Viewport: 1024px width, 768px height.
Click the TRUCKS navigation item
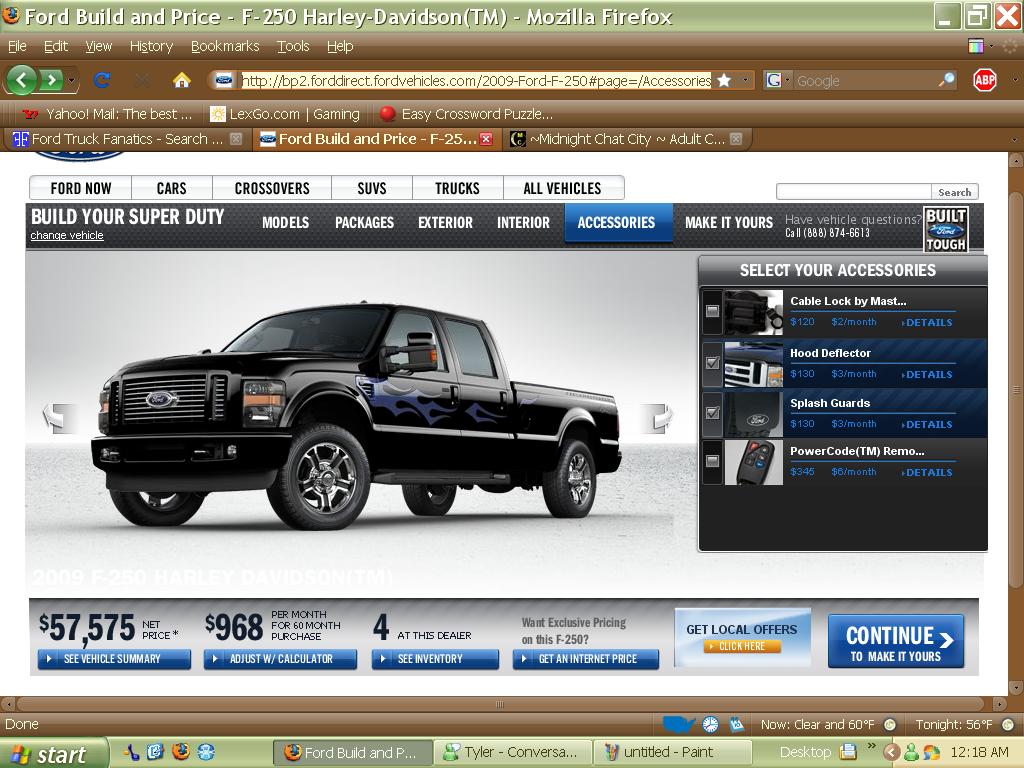457,188
